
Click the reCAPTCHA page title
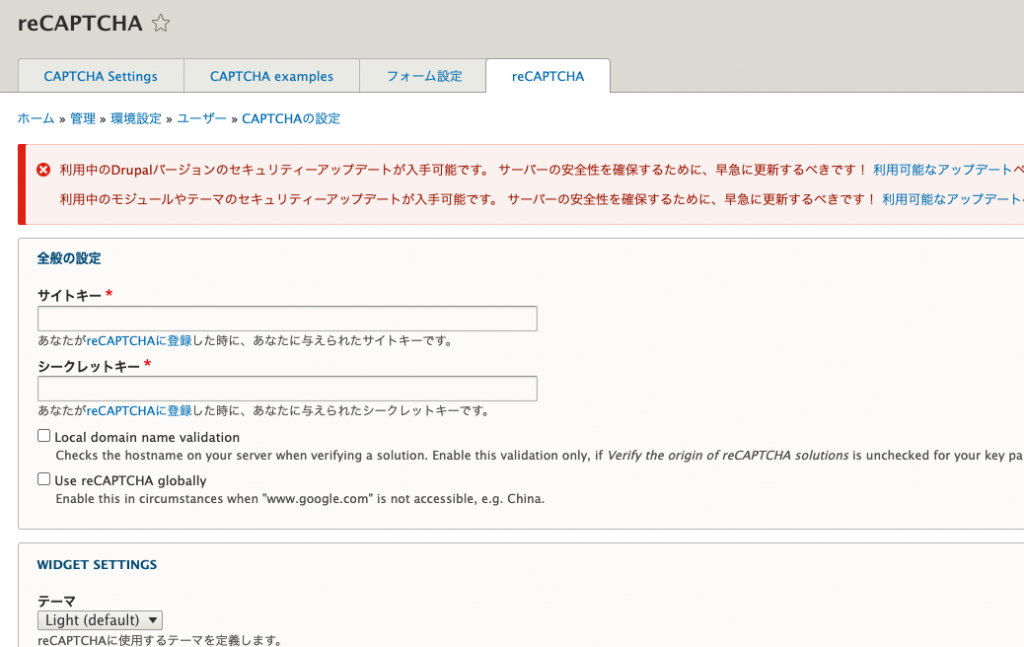tap(80, 24)
